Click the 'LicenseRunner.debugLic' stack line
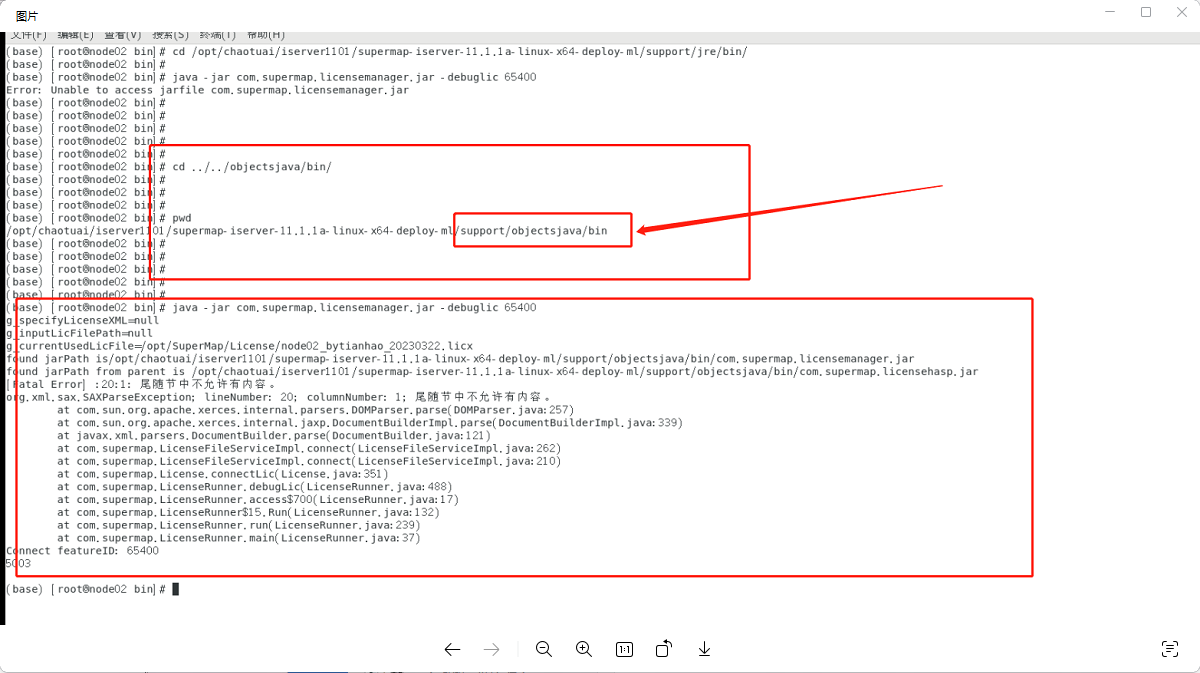The height and width of the screenshot is (673, 1200). tap(254, 487)
